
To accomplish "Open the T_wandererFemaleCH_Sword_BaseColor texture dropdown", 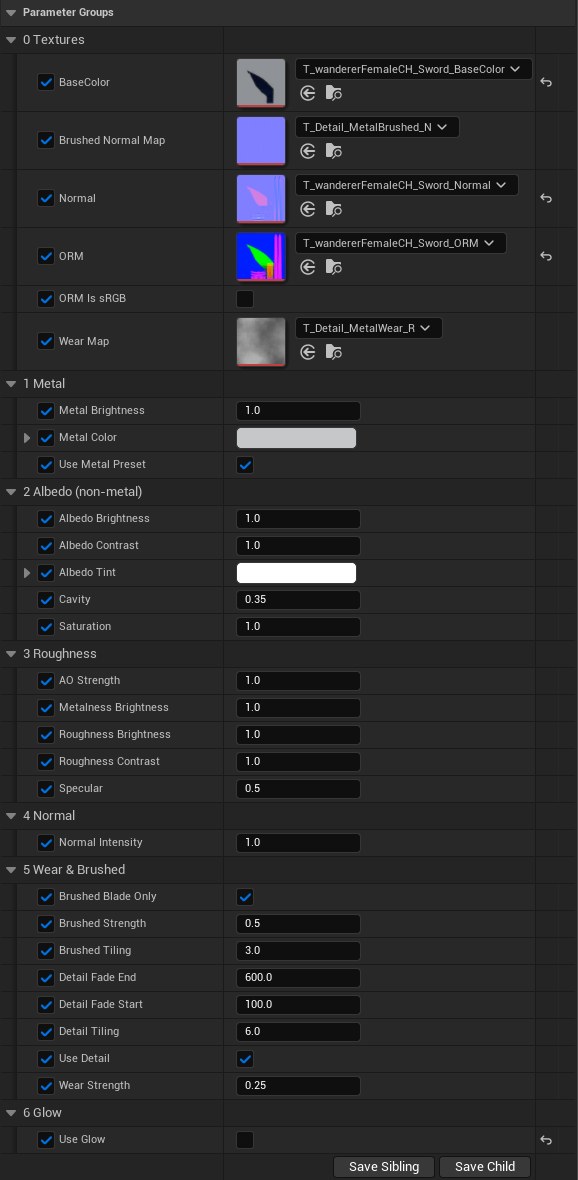I will 414,69.
